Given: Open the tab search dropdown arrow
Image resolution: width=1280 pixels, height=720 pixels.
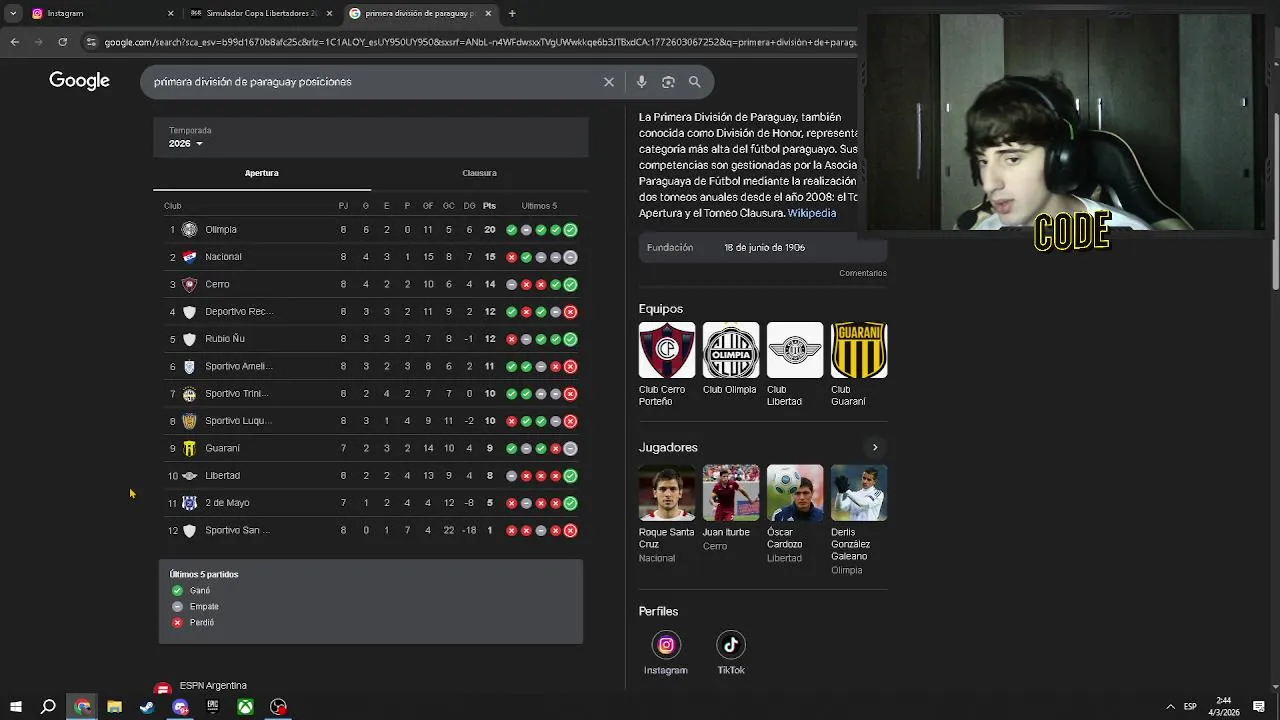Looking at the screenshot, I should click(x=13, y=13).
